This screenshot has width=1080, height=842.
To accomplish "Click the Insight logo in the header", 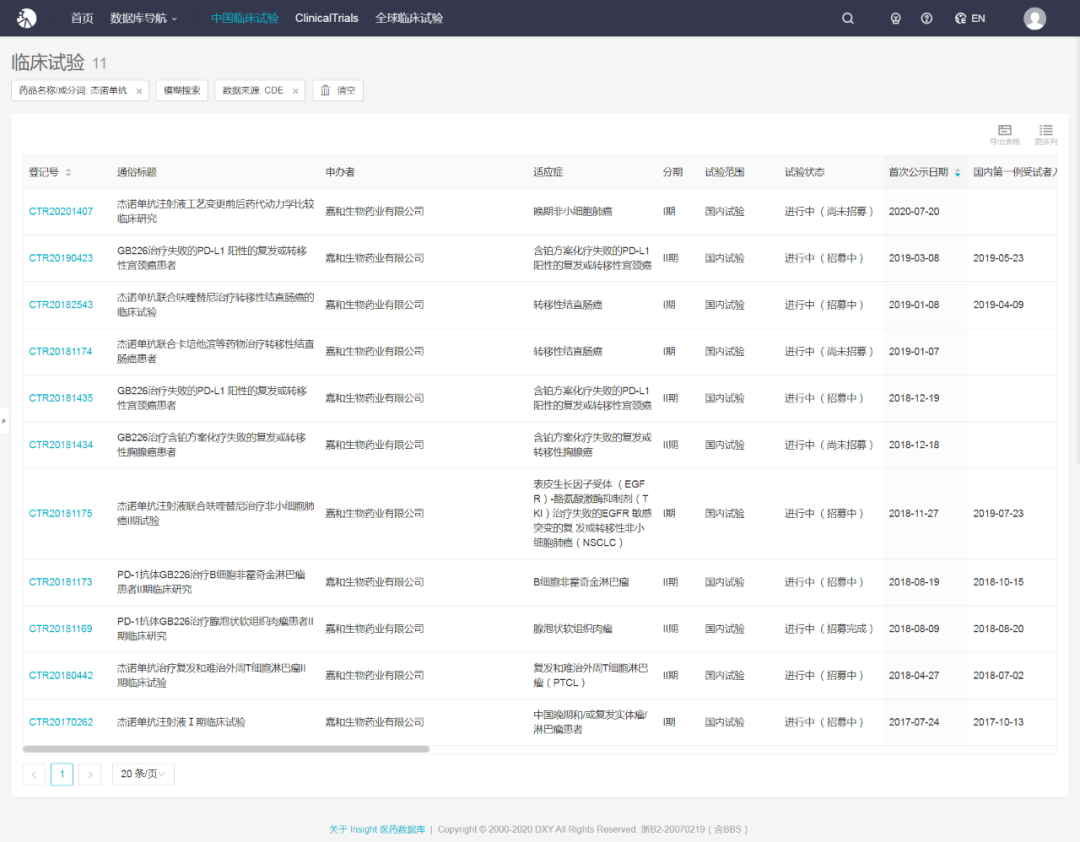I will (x=27, y=18).
